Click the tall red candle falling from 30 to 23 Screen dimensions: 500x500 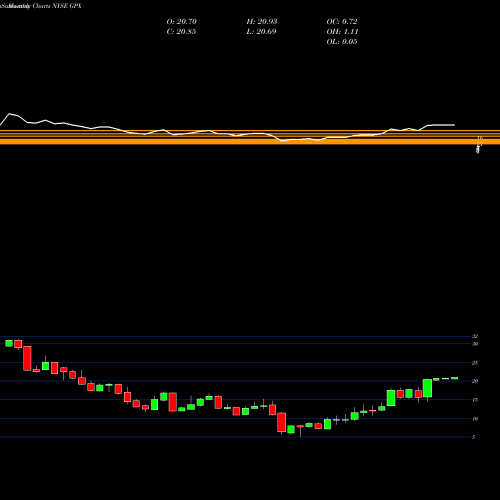27,358
